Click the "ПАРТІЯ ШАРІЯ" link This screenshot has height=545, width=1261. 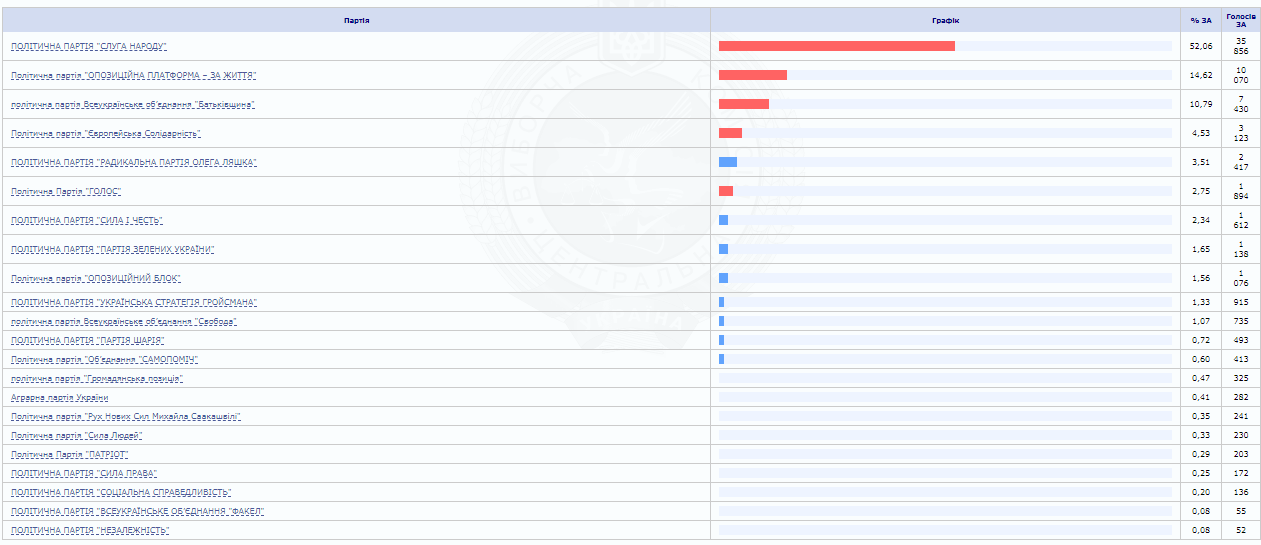coord(87,341)
